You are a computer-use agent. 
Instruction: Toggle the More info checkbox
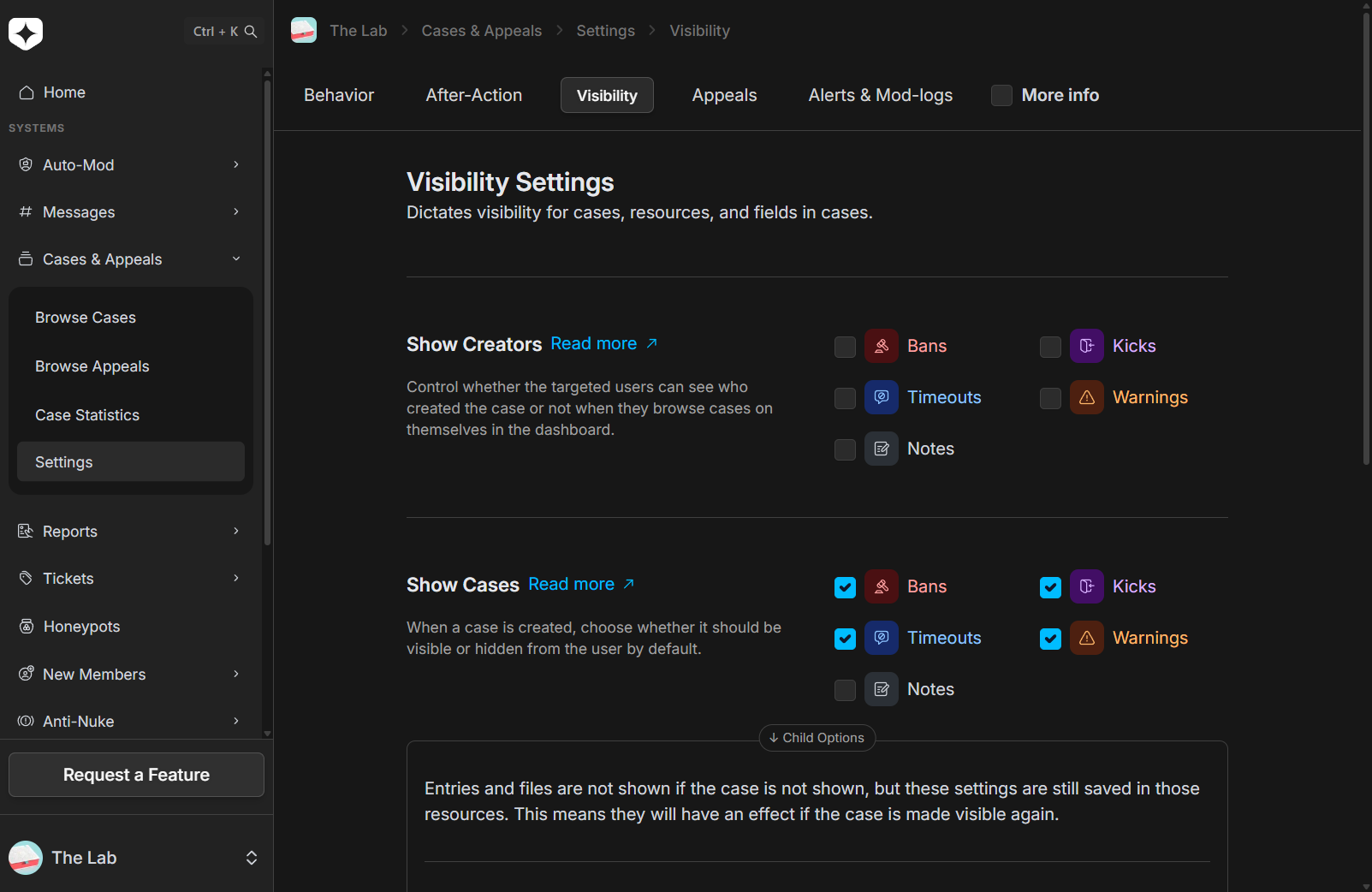pos(1001,95)
